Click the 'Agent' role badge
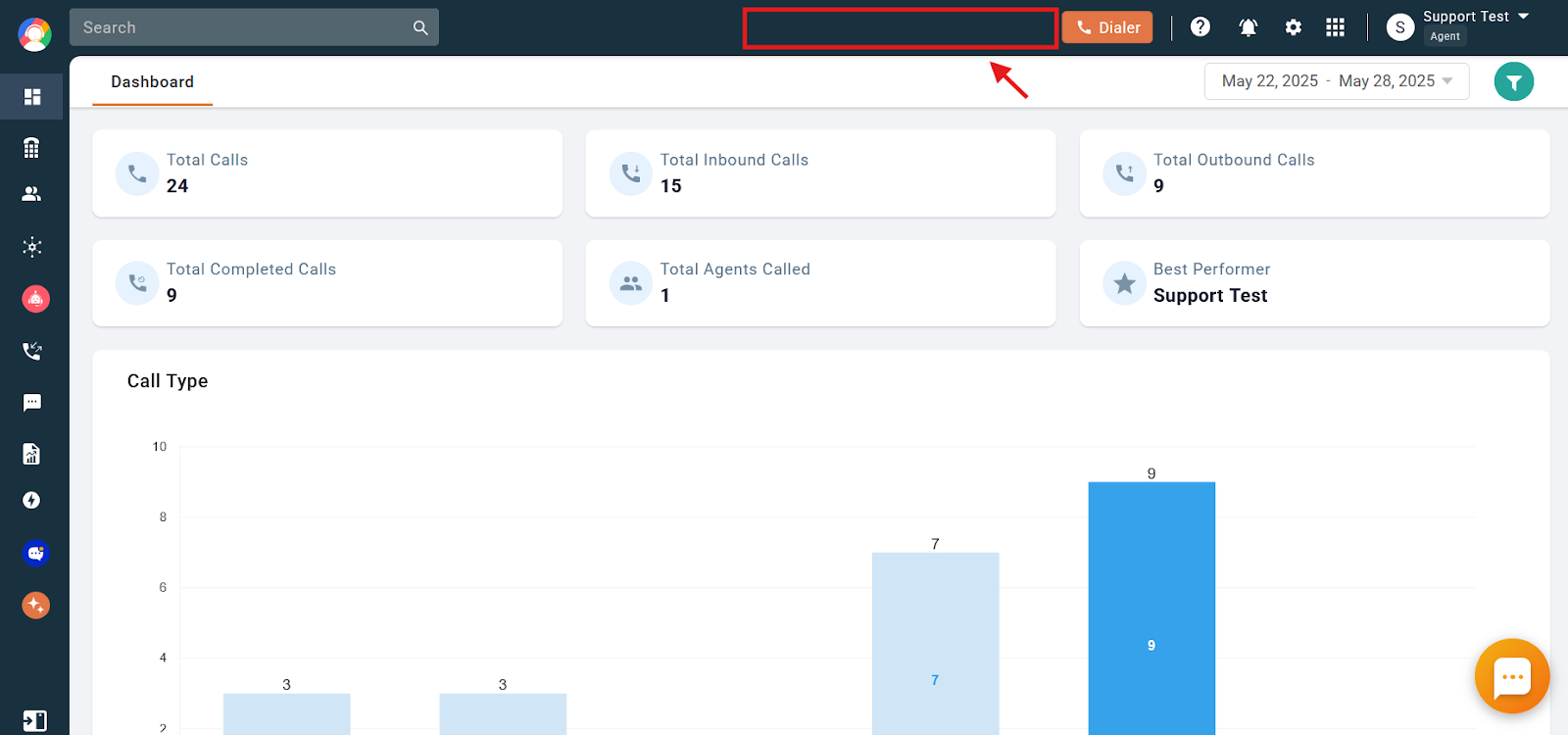This screenshot has width=1568, height=735. coord(1445,36)
